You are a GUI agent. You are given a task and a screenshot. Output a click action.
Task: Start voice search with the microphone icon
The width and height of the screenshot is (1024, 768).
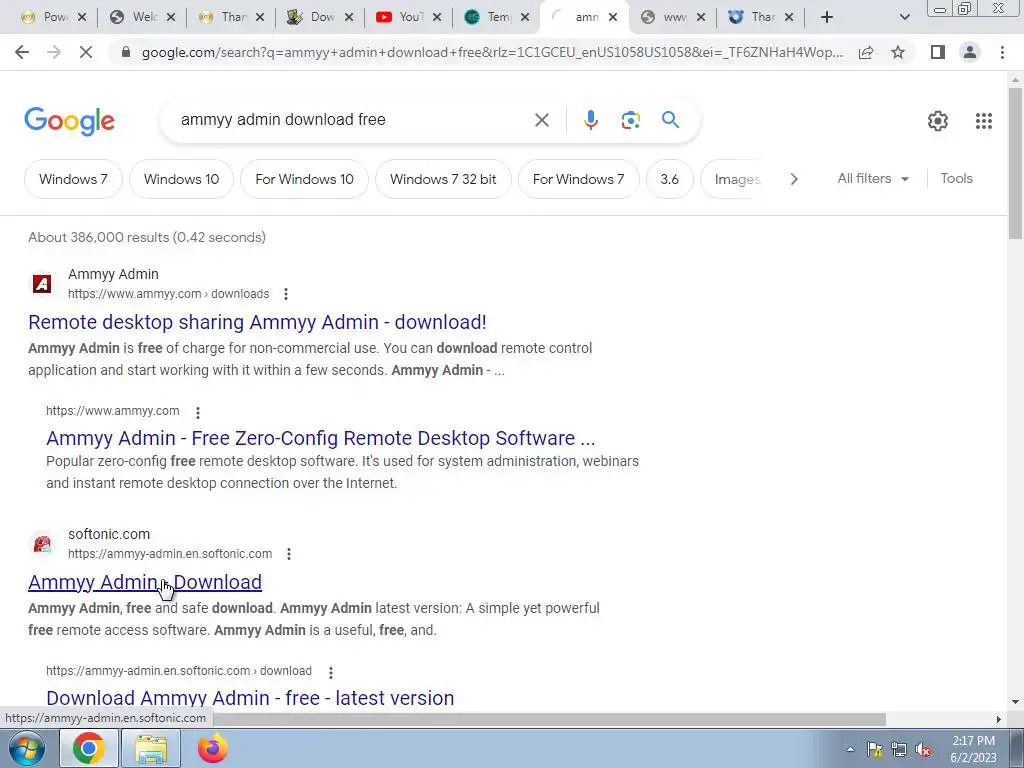[x=590, y=120]
